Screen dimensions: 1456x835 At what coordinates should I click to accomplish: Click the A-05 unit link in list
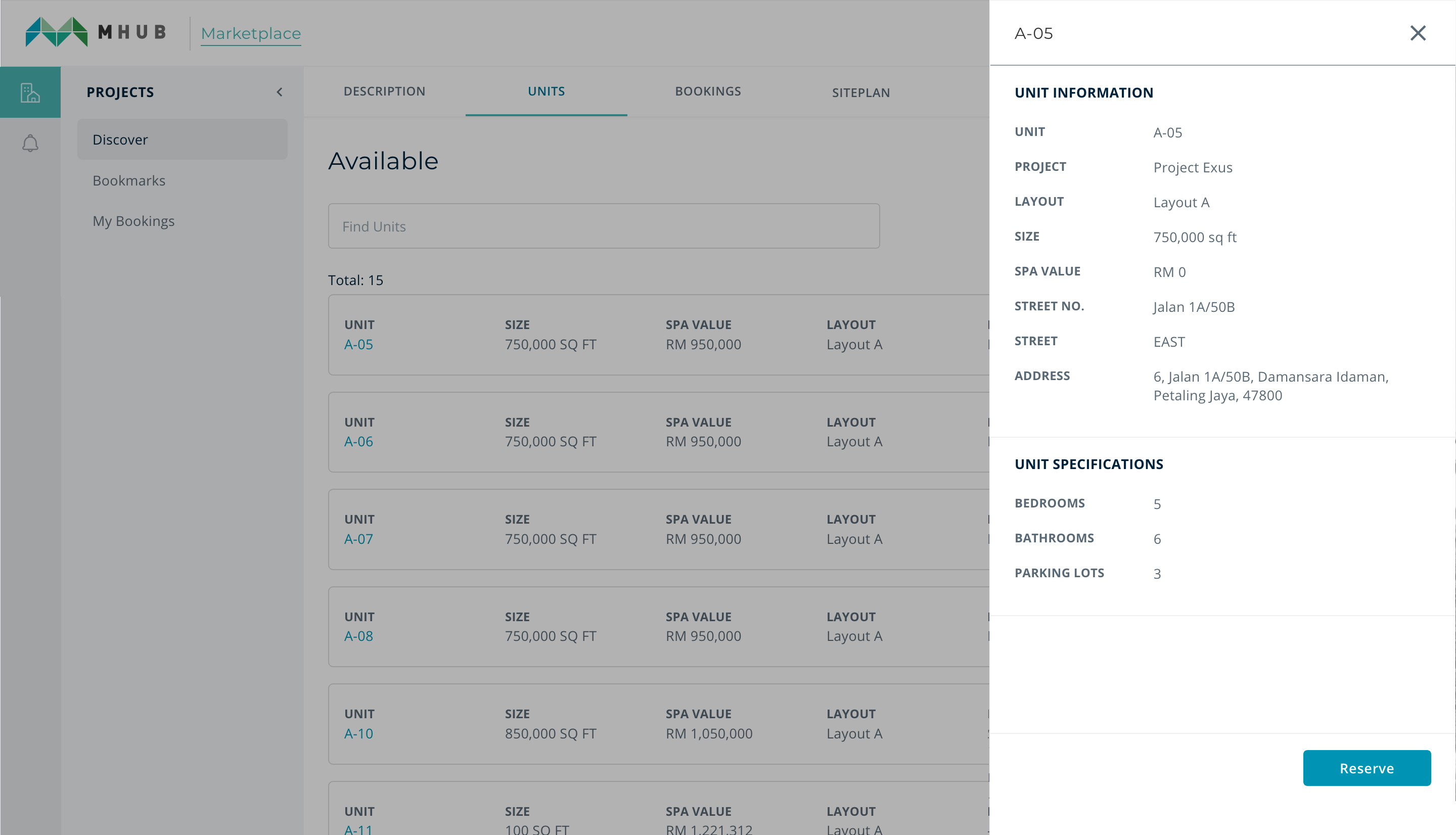(358, 345)
